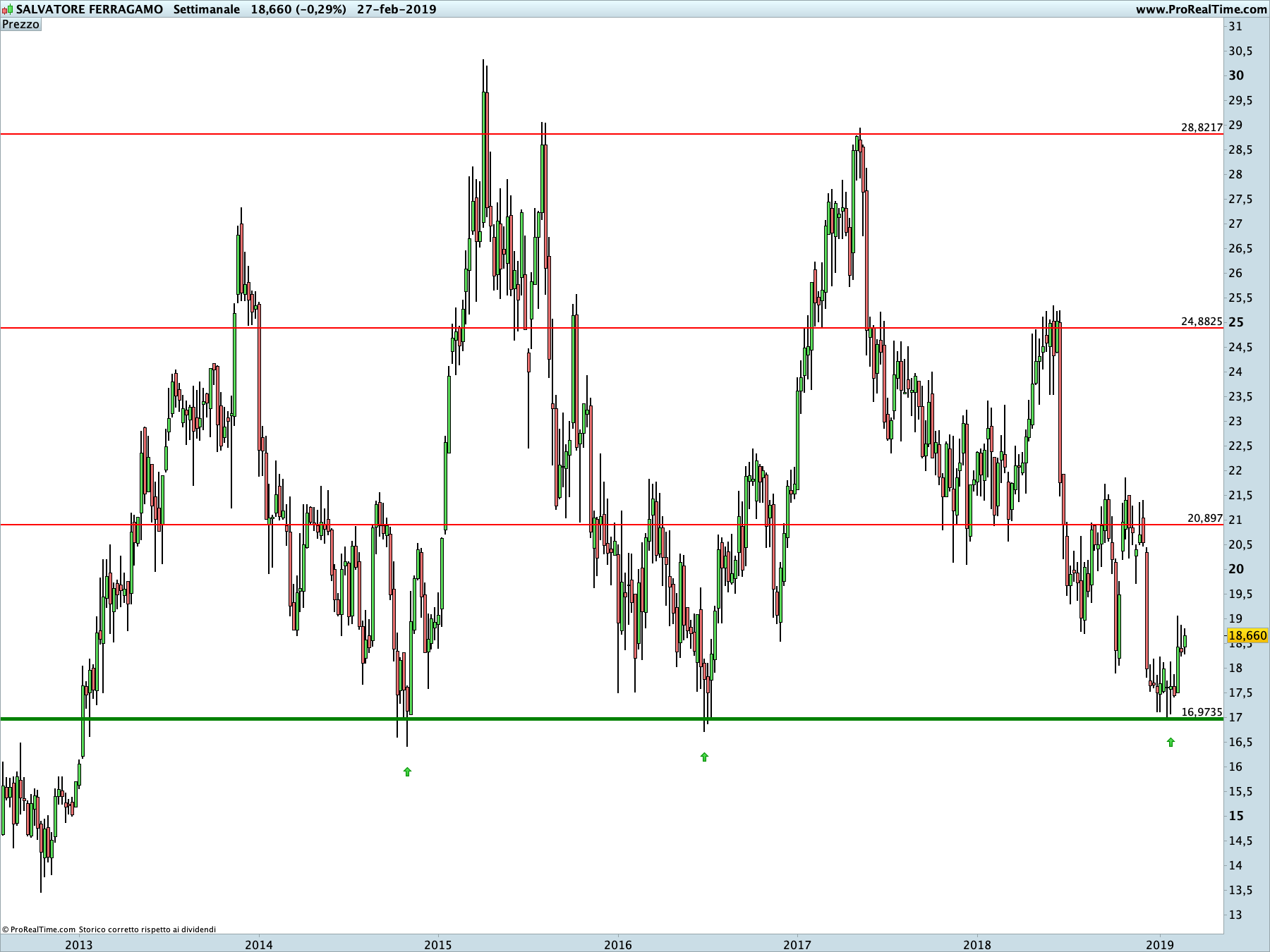The height and width of the screenshot is (952, 1270).
Task: Click the 31 level on price axis
Action: pyautogui.click(x=1235, y=26)
